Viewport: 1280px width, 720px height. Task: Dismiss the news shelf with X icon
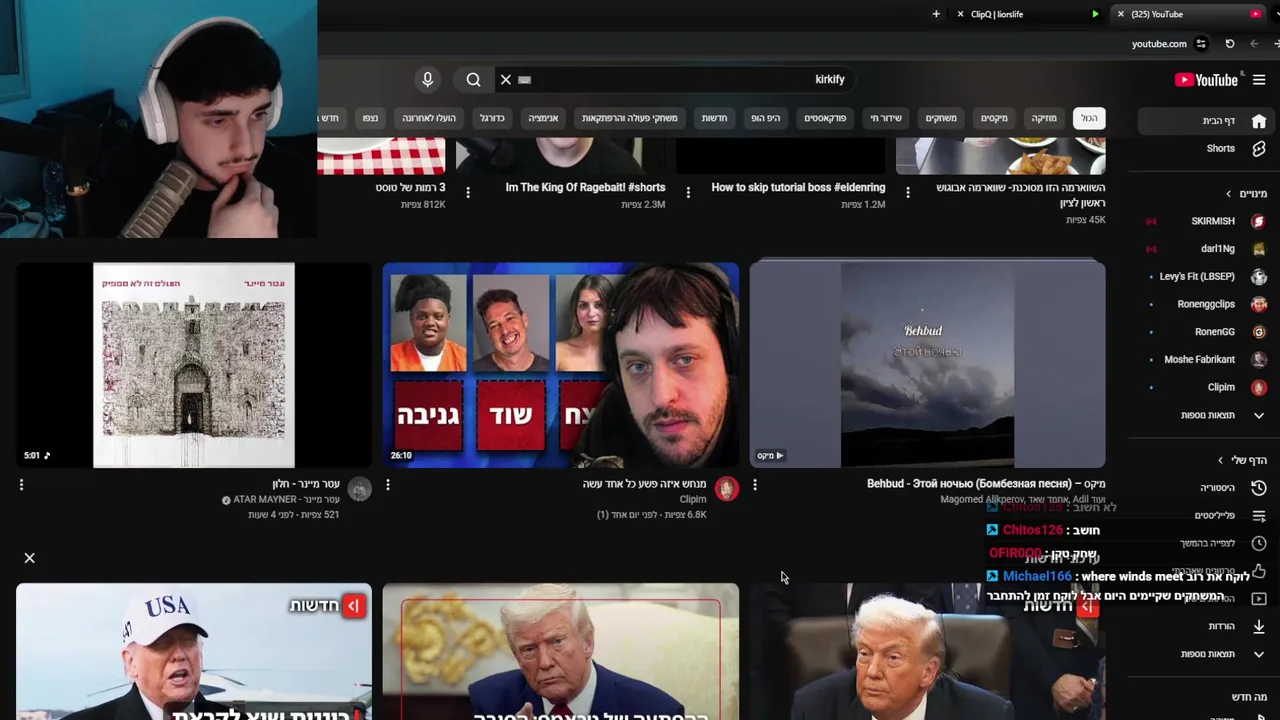coord(29,558)
